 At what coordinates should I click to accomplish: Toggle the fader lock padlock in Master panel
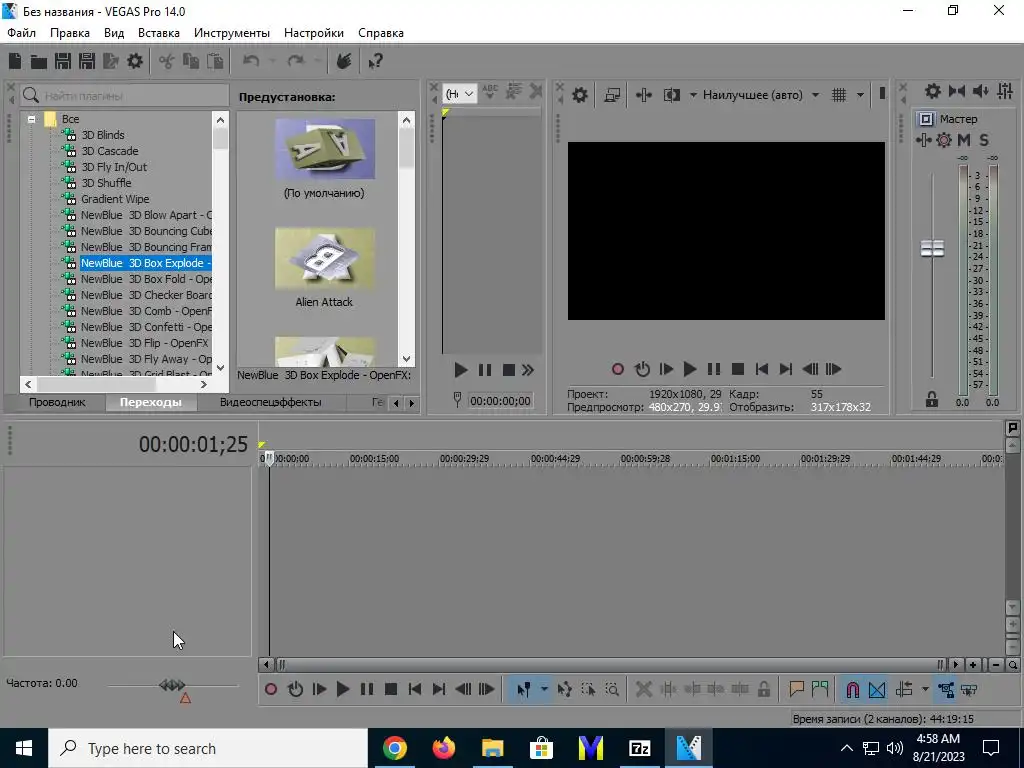932,399
